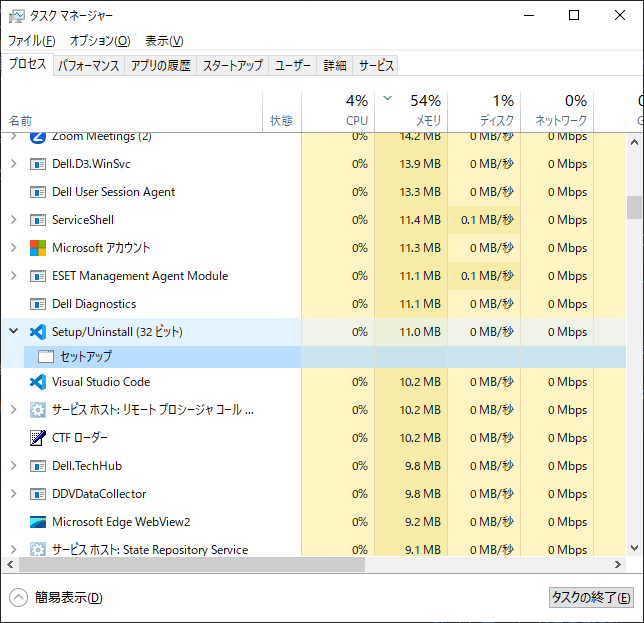The width and height of the screenshot is (644, 623).
Task: Sort by the CPU column header
Action: pos(338,112)
